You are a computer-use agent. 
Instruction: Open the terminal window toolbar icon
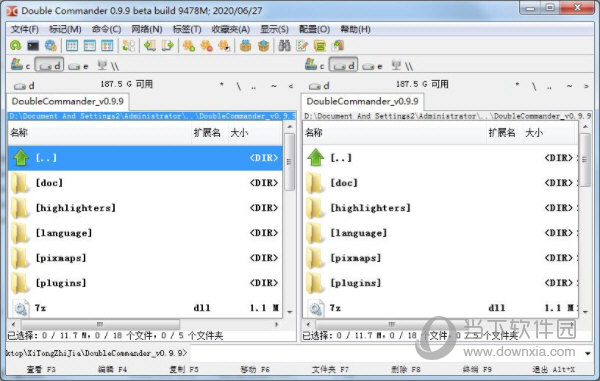coord(33,46)
